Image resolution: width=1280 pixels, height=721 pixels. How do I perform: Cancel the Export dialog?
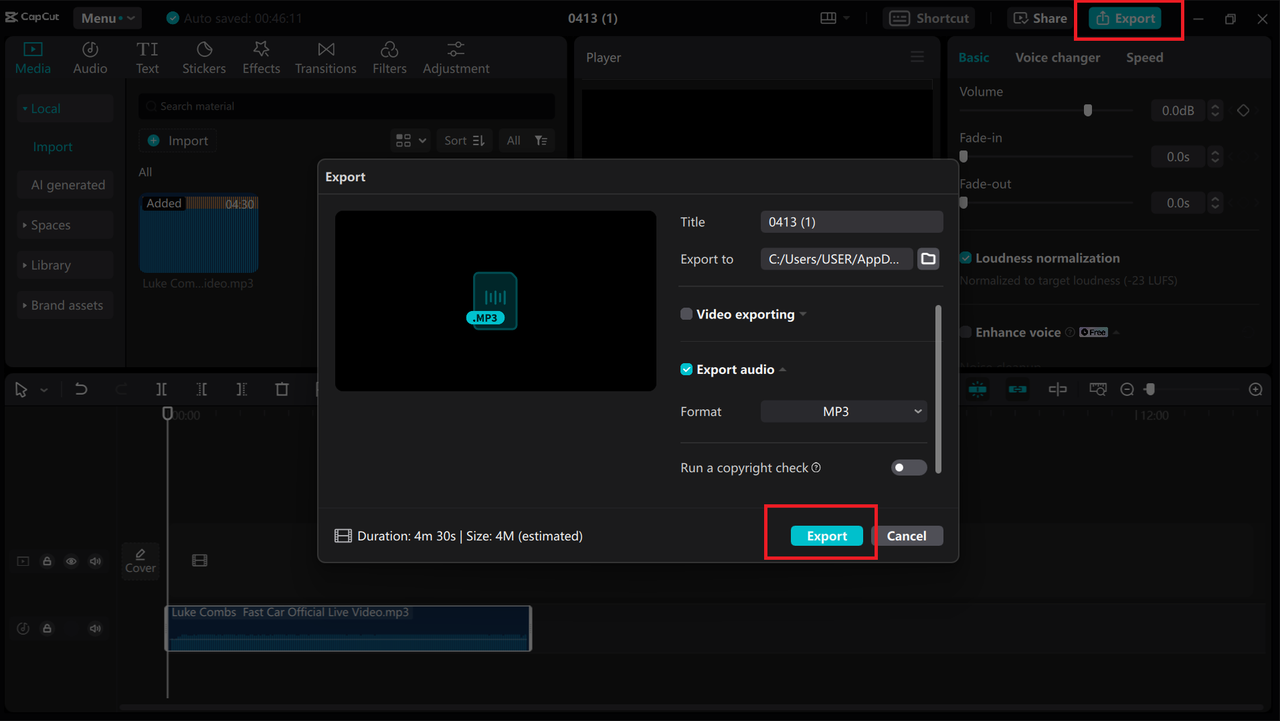coord(908,536)
